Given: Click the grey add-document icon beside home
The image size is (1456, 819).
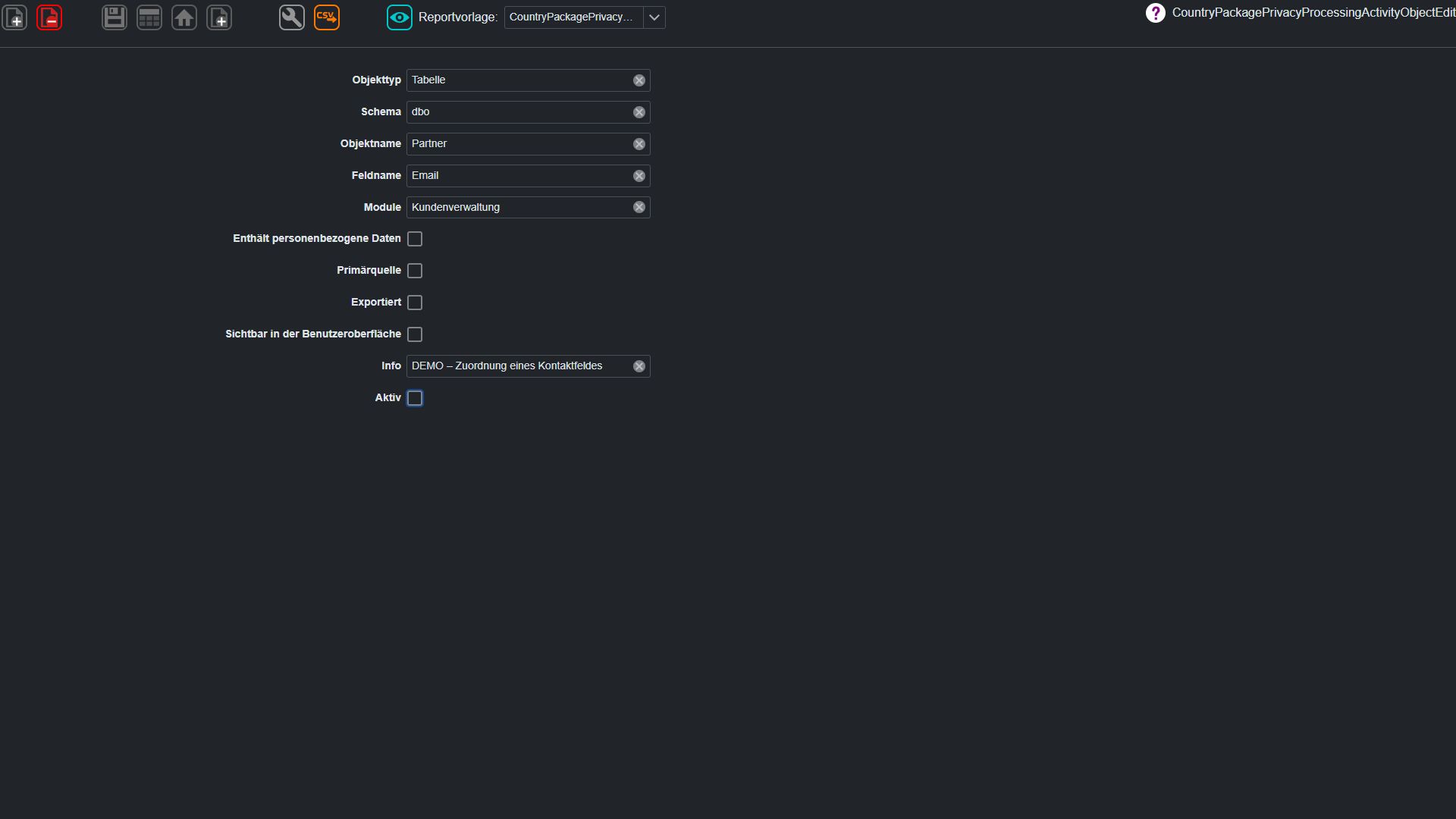Looking at the screenshot, I should (219, 17).
